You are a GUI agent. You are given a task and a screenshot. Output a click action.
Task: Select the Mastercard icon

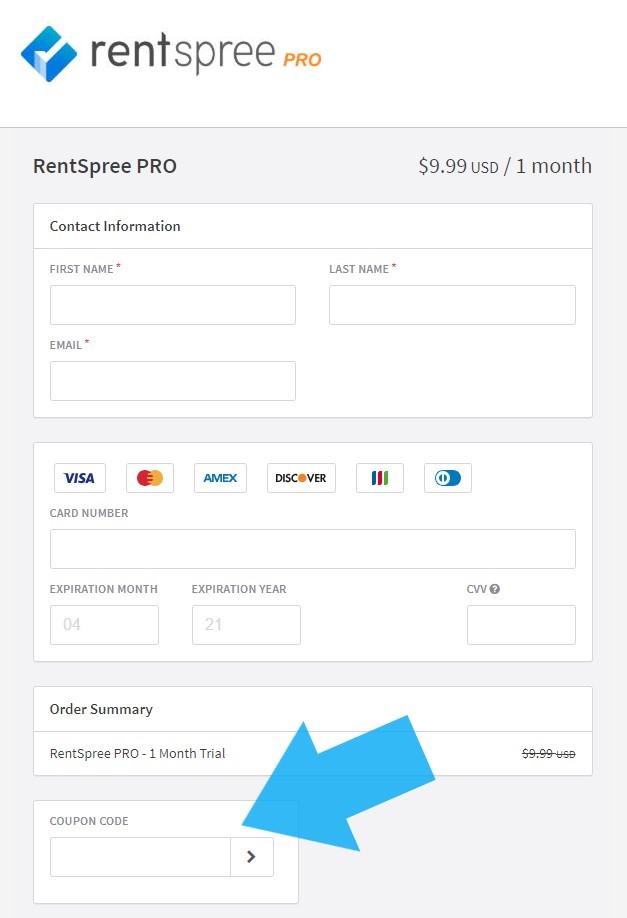[149, 478]
